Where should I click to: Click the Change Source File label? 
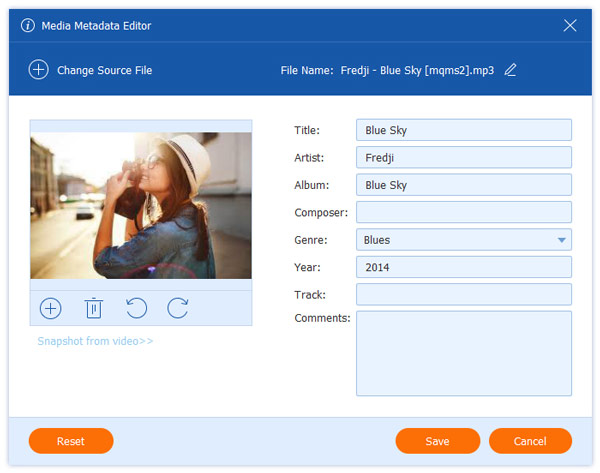click(104, 71)
